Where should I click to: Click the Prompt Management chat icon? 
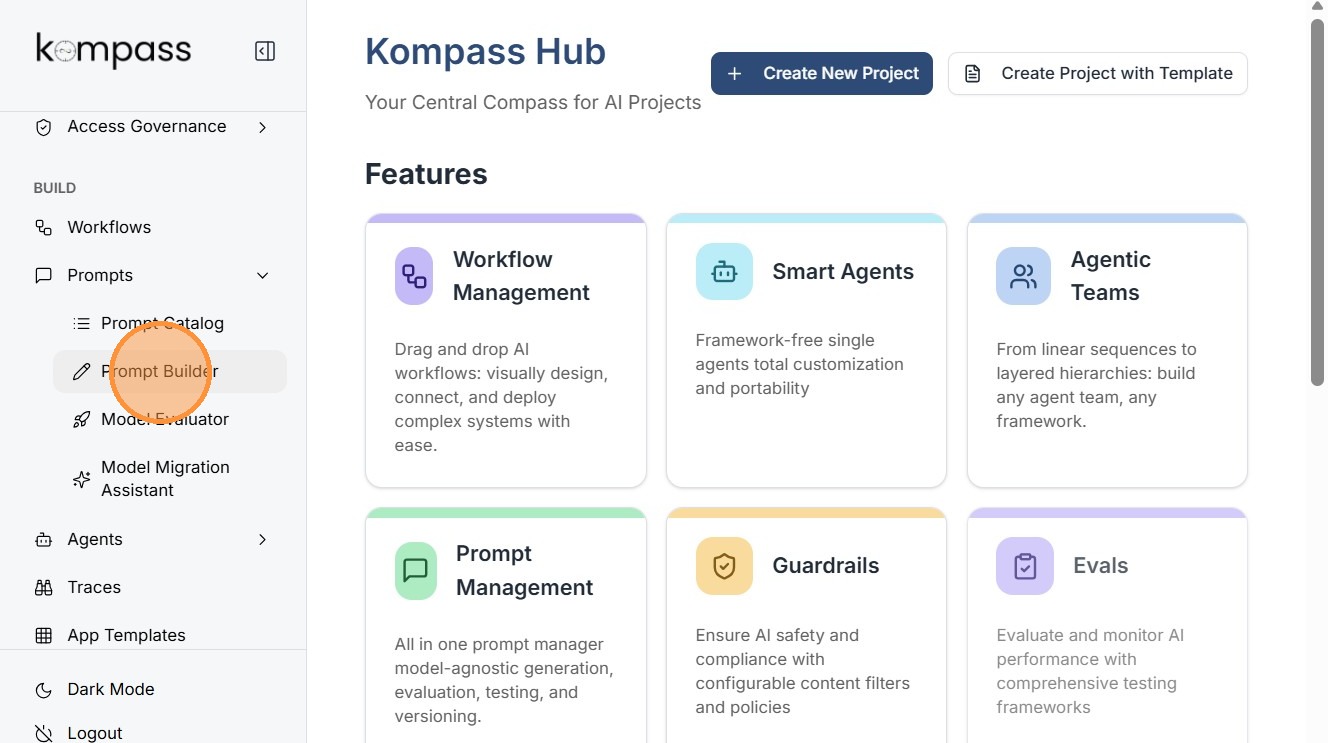[416, 570]
